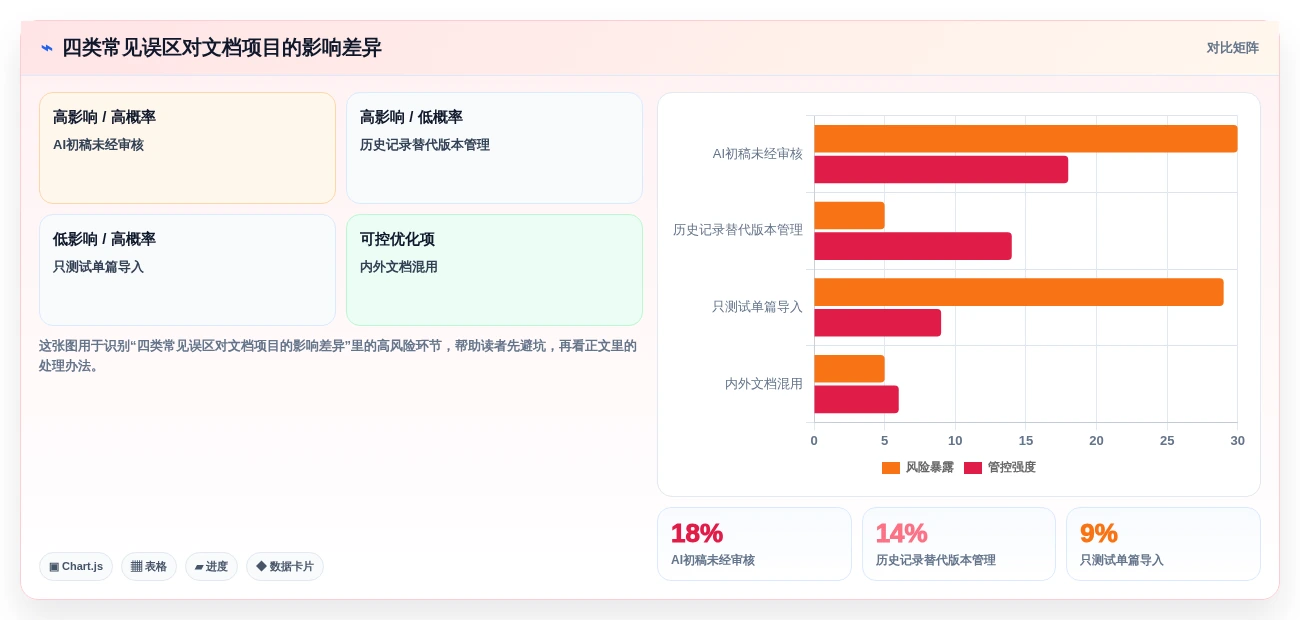This screenshot has height=620, width=1300.
Task: Open the 18% AI初稿未经审核 stat card
Action: tap(754, 544)
